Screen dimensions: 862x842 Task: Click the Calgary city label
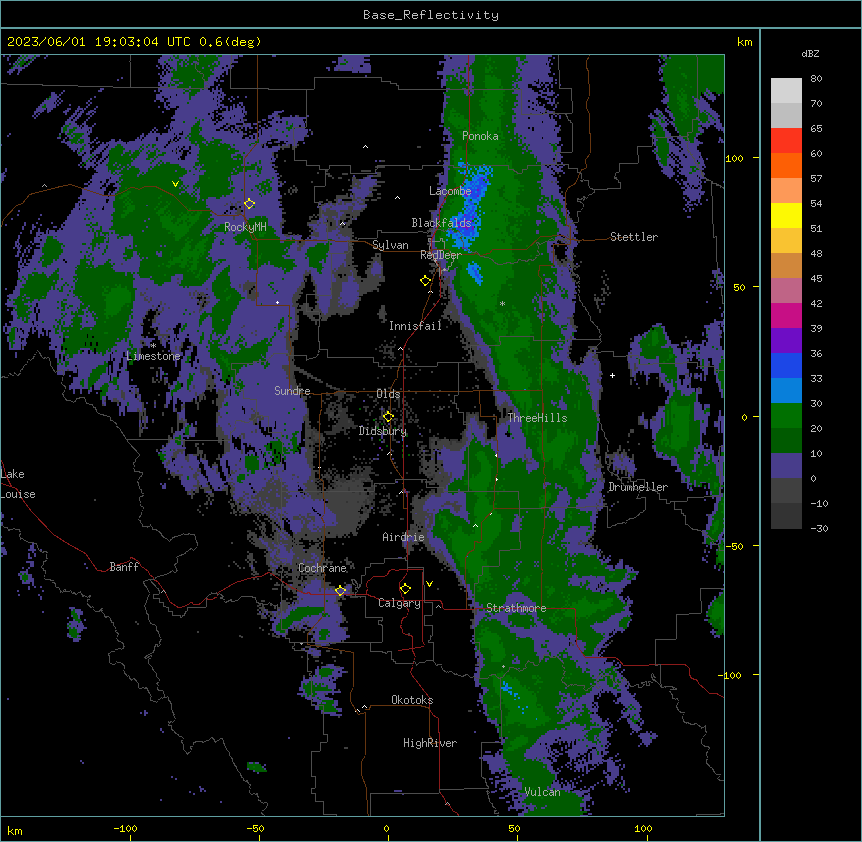pyautogui.click(x=399, y=603)
